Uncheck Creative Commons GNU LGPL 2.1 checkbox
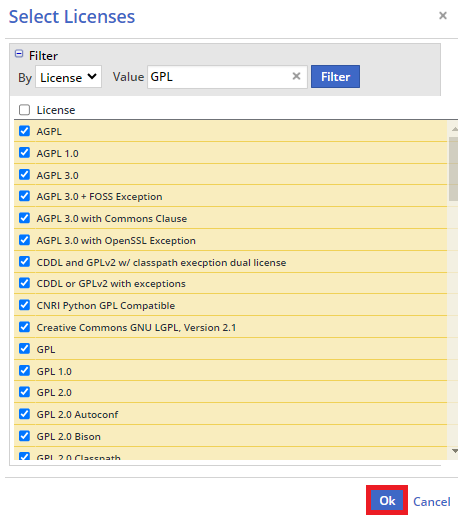The height and width of the screenshot is (520, 462). [24, 327]
